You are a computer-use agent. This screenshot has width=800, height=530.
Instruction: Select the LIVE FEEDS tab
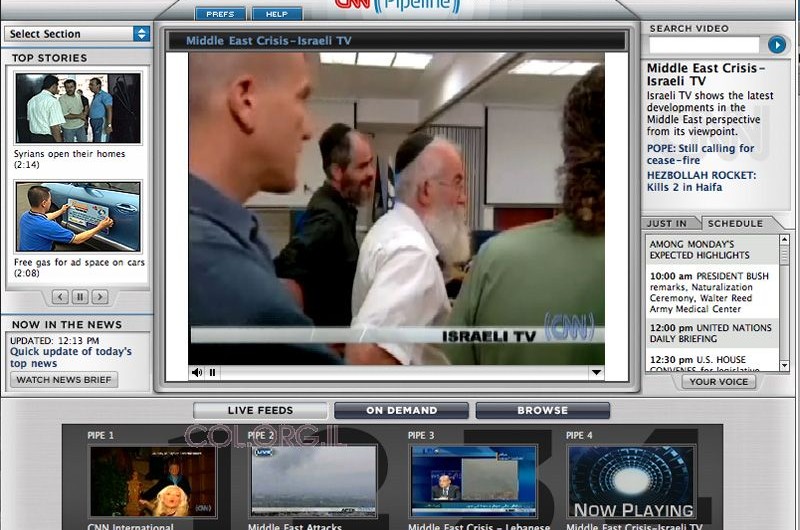point(260,410)
